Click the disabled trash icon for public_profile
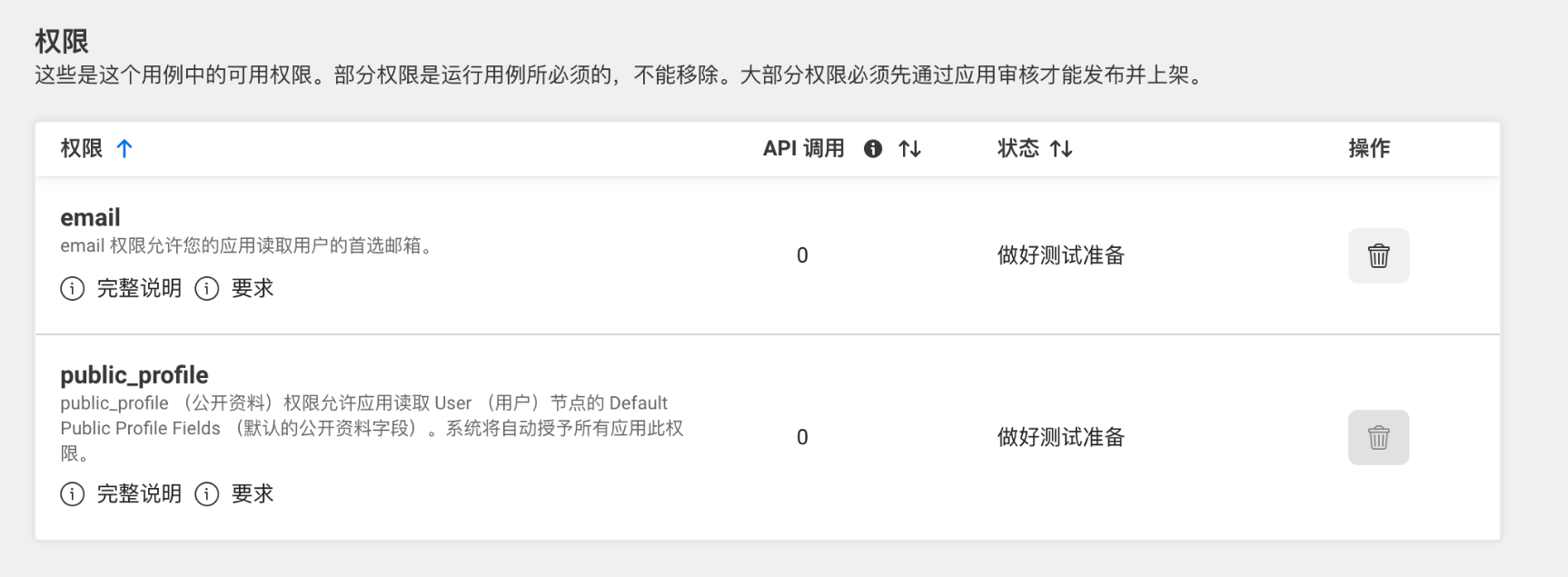The height and width of the screenshot is (577, 1568). click(x=1378, y=437)
